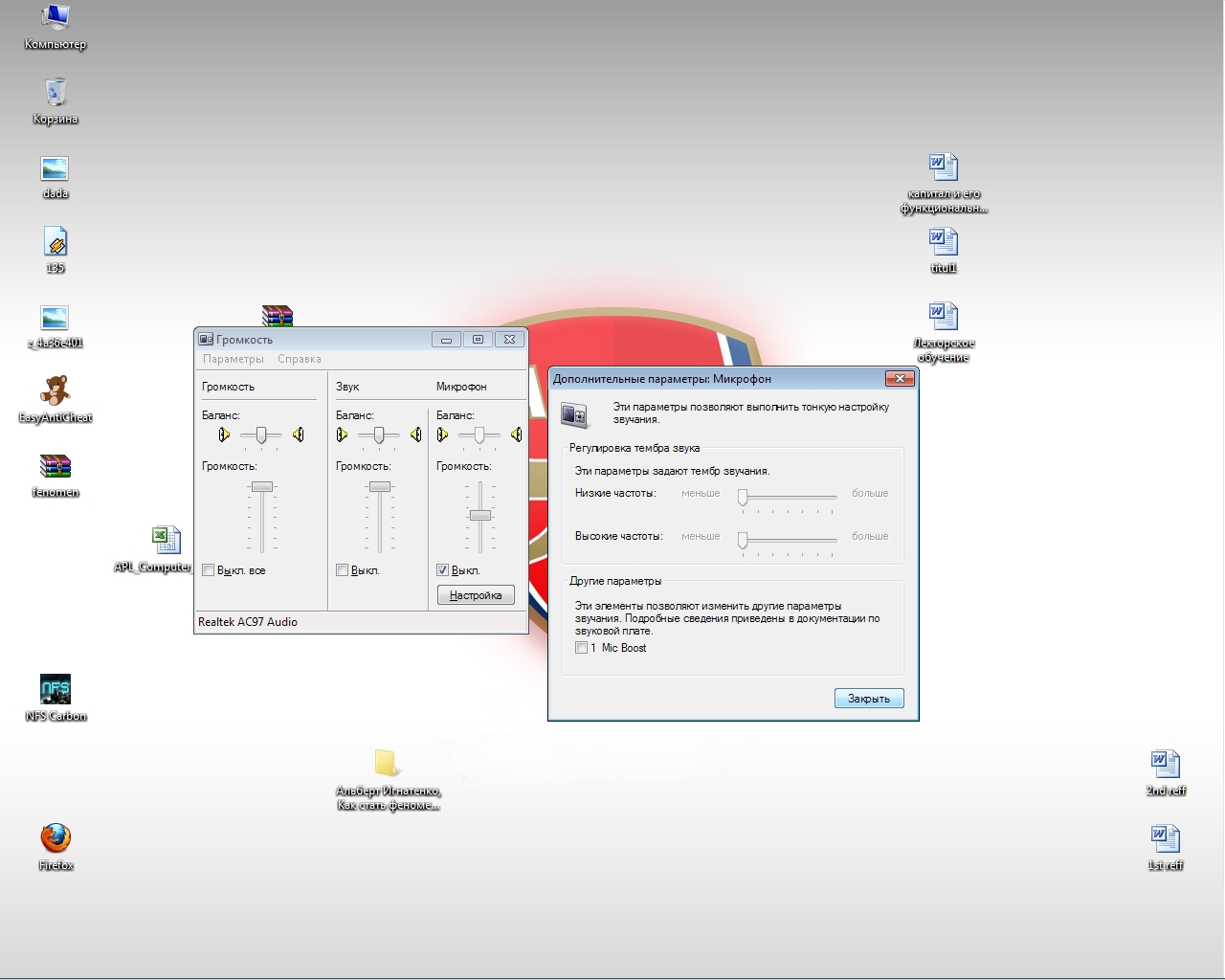Click right speaker icon under master Громкость balance
Image resolution: width=1225 pixels, height=980 pixels.
coord(299,434)
